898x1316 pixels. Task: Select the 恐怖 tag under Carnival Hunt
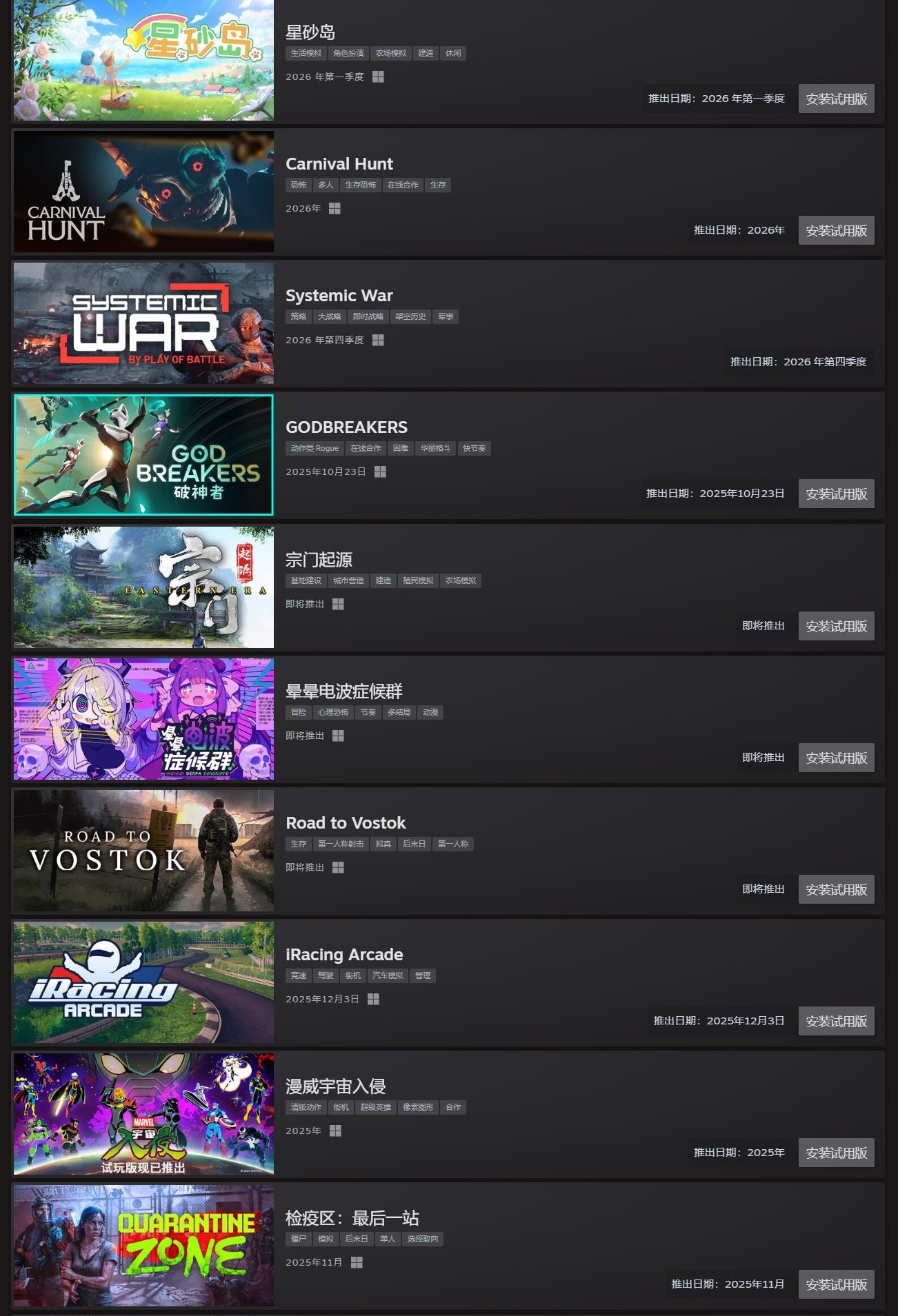pyautogui.click(x=298, y=185)
